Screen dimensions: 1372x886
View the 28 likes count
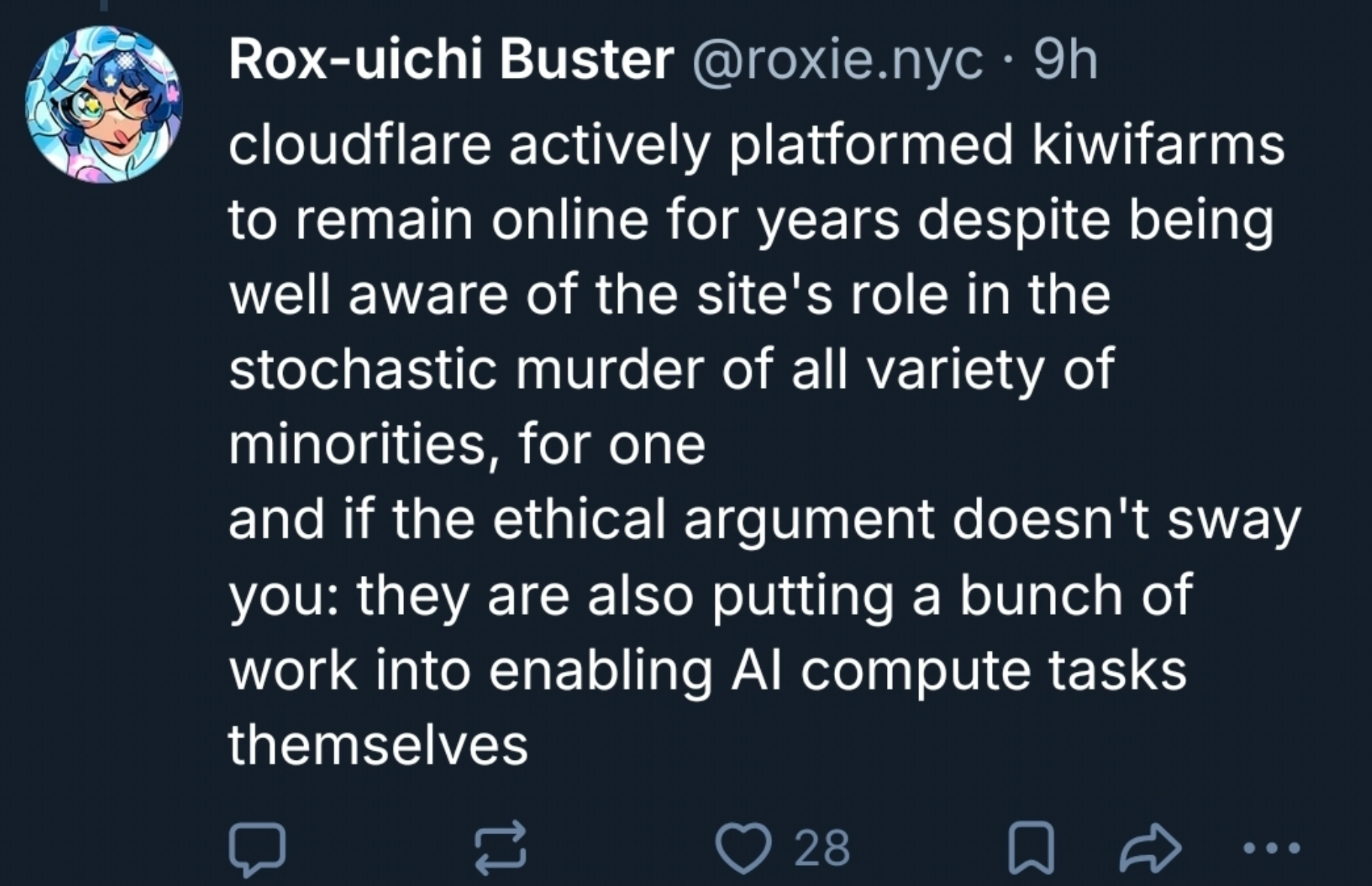pyautogui.click(x=822, y=848)
